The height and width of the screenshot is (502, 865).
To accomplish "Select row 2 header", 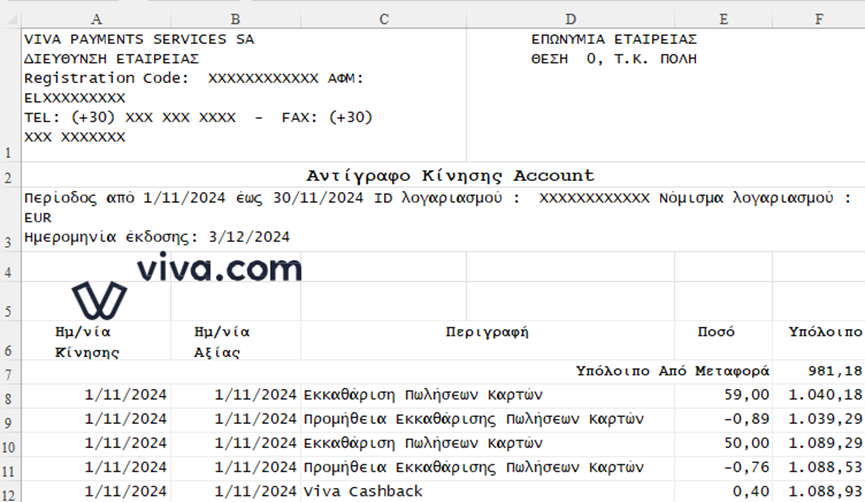I will coord(10,175).
